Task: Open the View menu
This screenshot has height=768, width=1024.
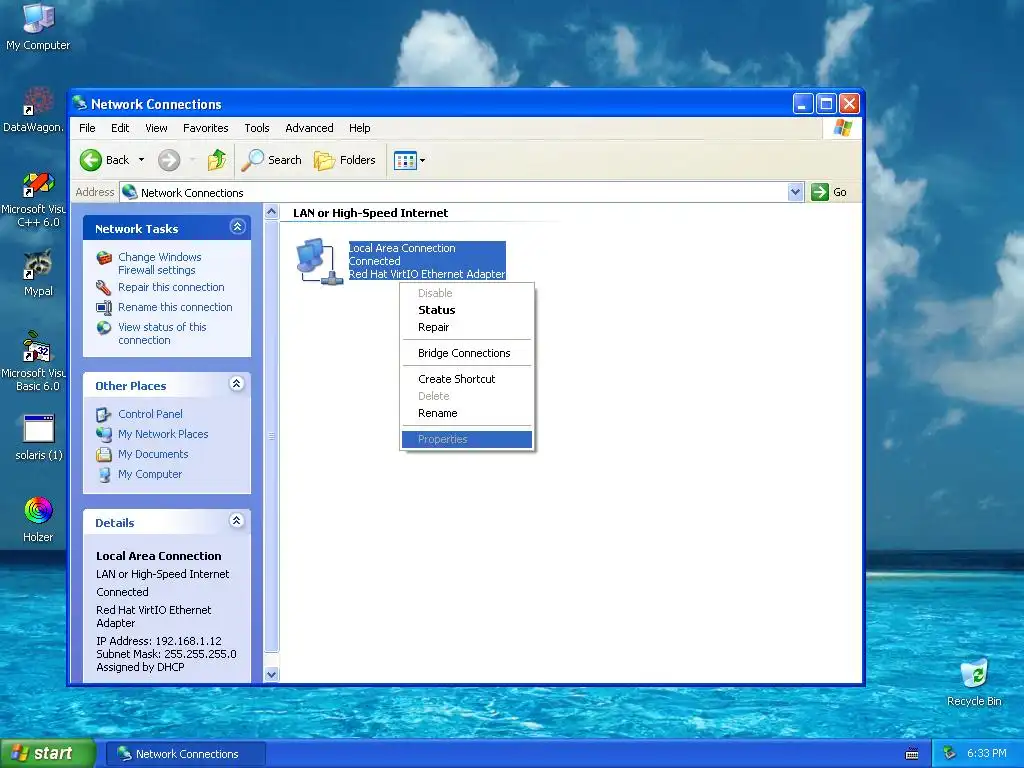Action: click(x=156, y=128)
